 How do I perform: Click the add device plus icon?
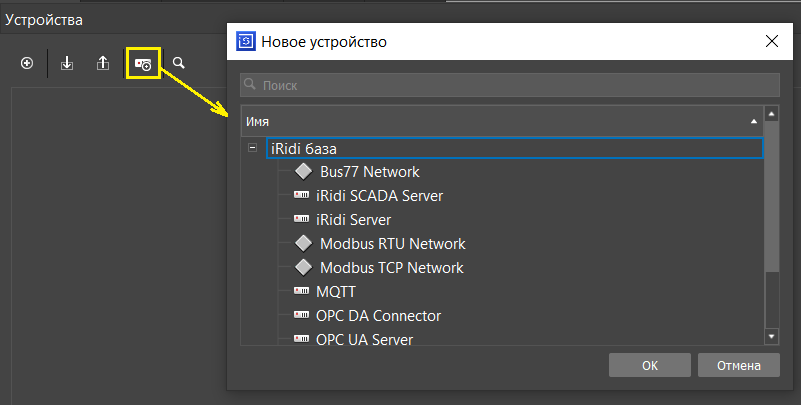coord(27,63)
